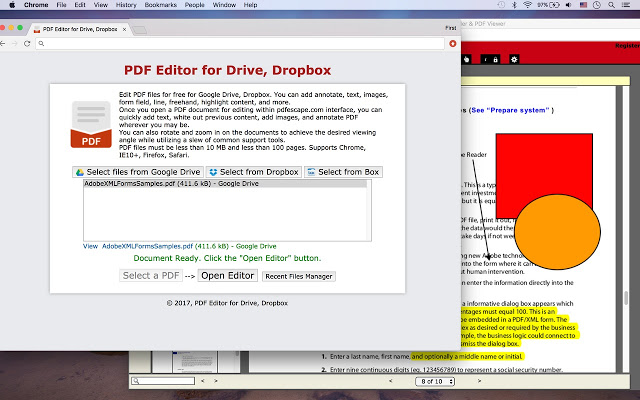Screen dimensions: 640x400
Task: Click Select files from Google Drive
Action: [x=136, y=172]
